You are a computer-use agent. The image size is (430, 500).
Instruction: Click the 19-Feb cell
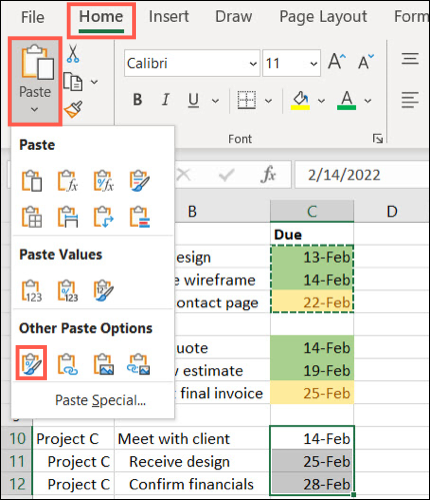click(x=312, y=371)
